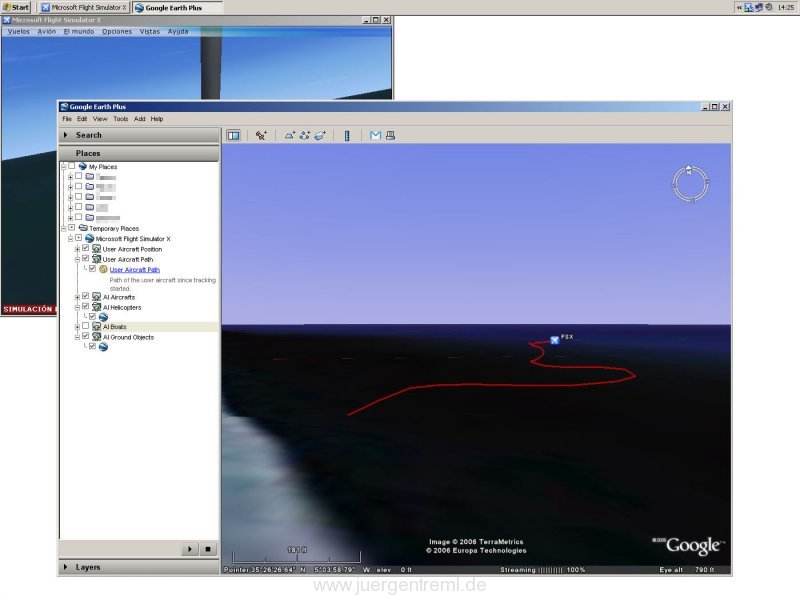Switch to Microsoft Flight Simulator X taskbar button
800x600 pixels.
pos(84,7)
